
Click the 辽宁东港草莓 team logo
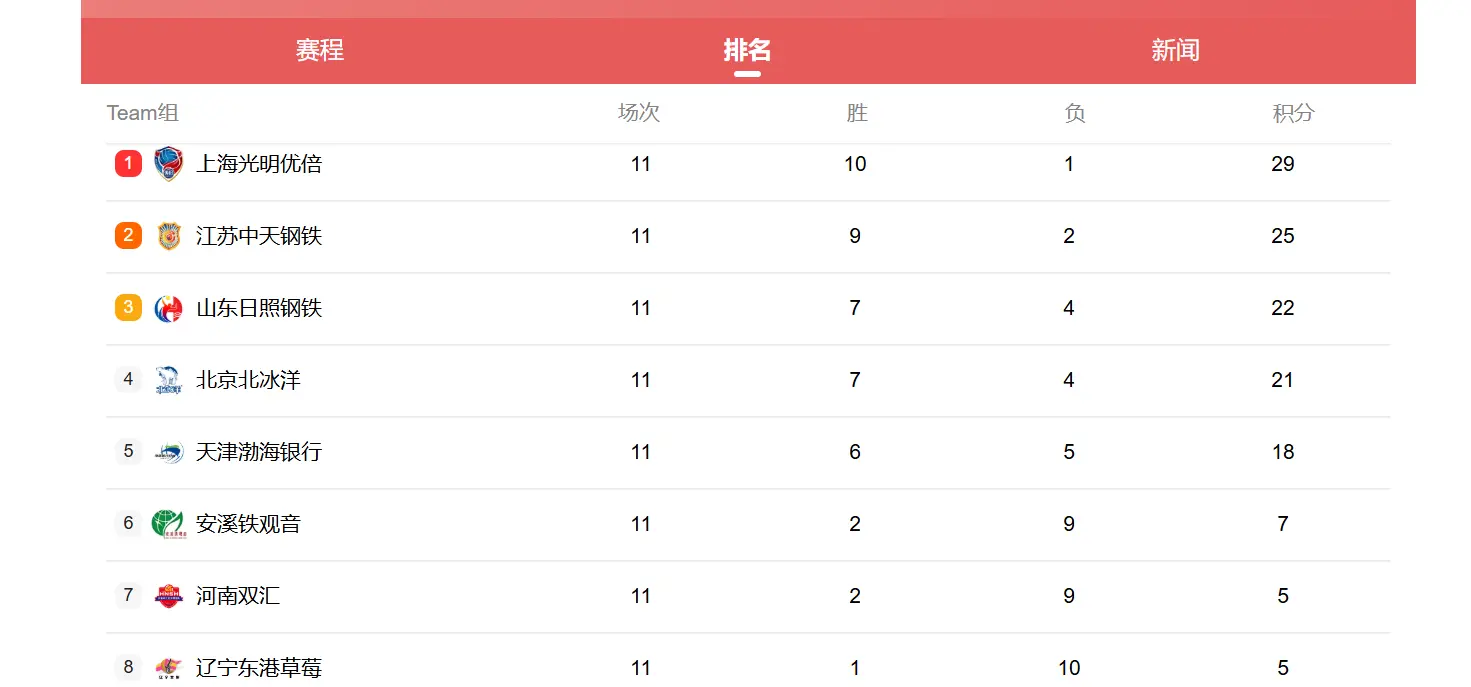point(169,668)
